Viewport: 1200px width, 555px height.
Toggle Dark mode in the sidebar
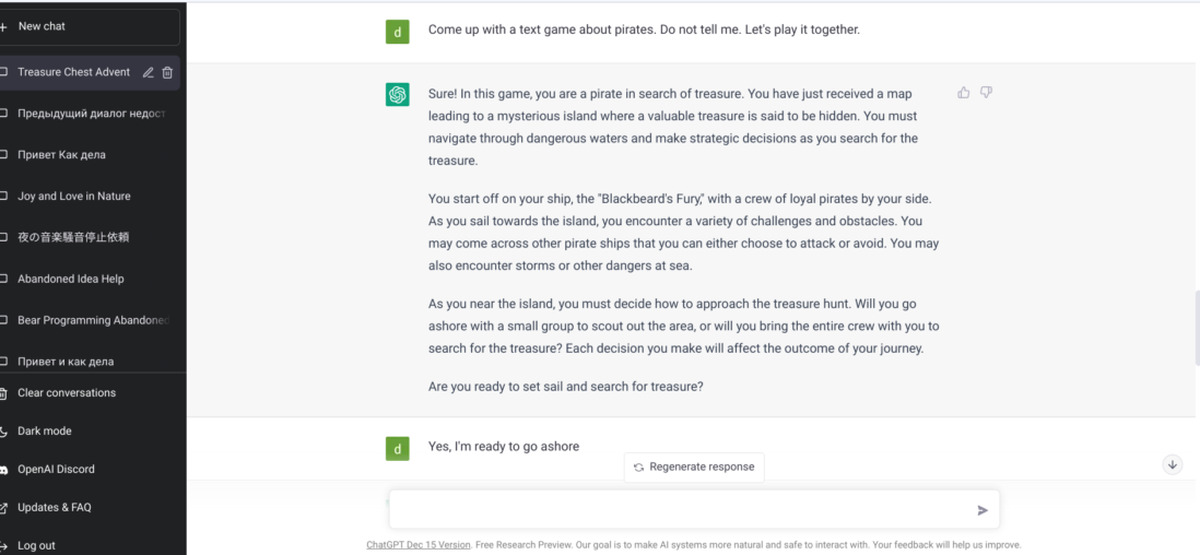44,431
